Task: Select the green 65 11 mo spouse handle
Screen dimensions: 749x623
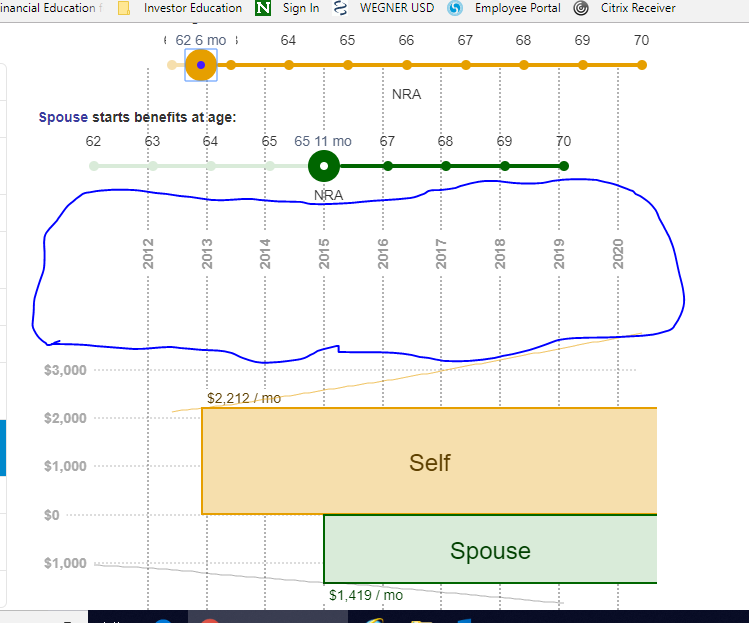Action: point(324,166)
